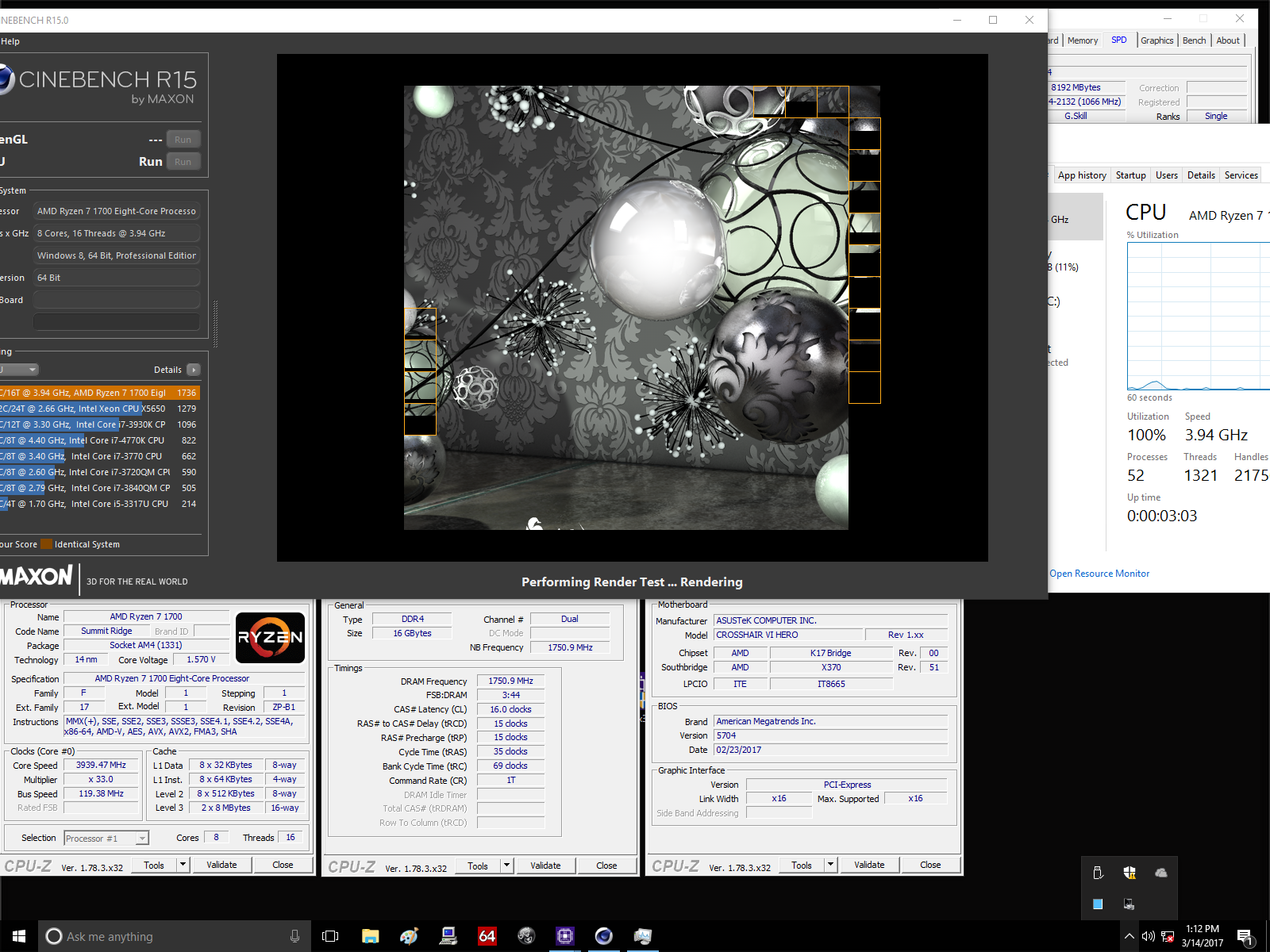Close the CPU-Z Processor window via Close button

click(283, 865)
